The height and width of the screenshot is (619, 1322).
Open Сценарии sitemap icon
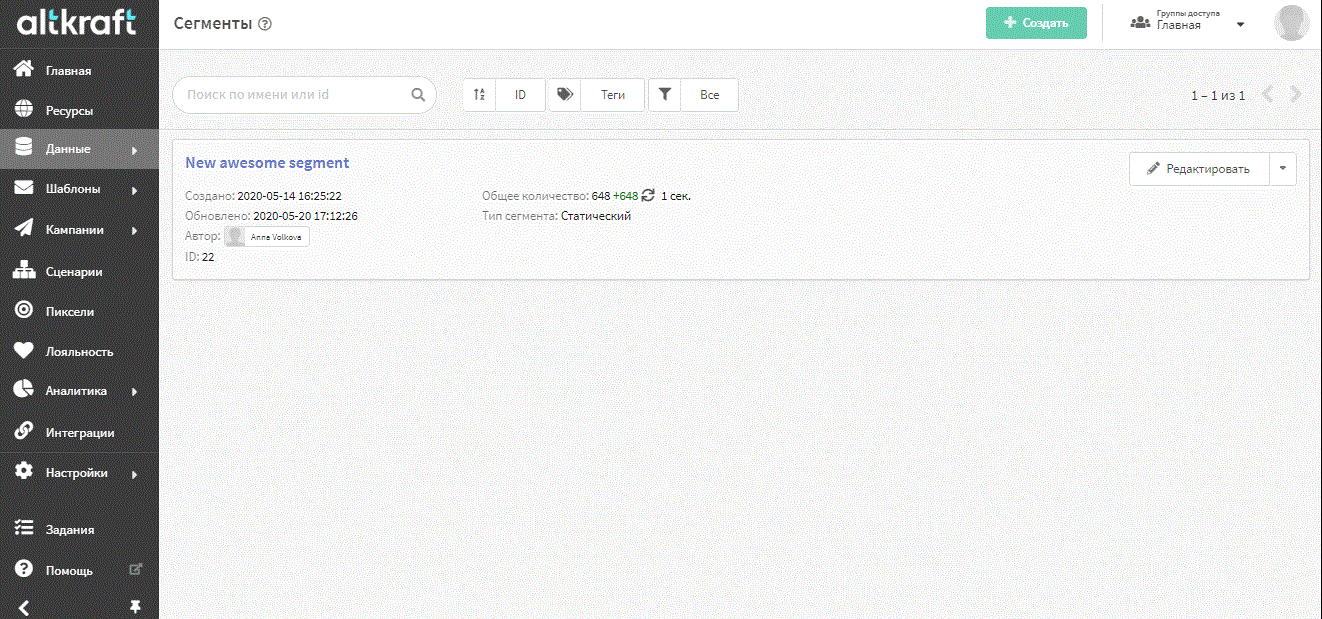pos(25,270)
